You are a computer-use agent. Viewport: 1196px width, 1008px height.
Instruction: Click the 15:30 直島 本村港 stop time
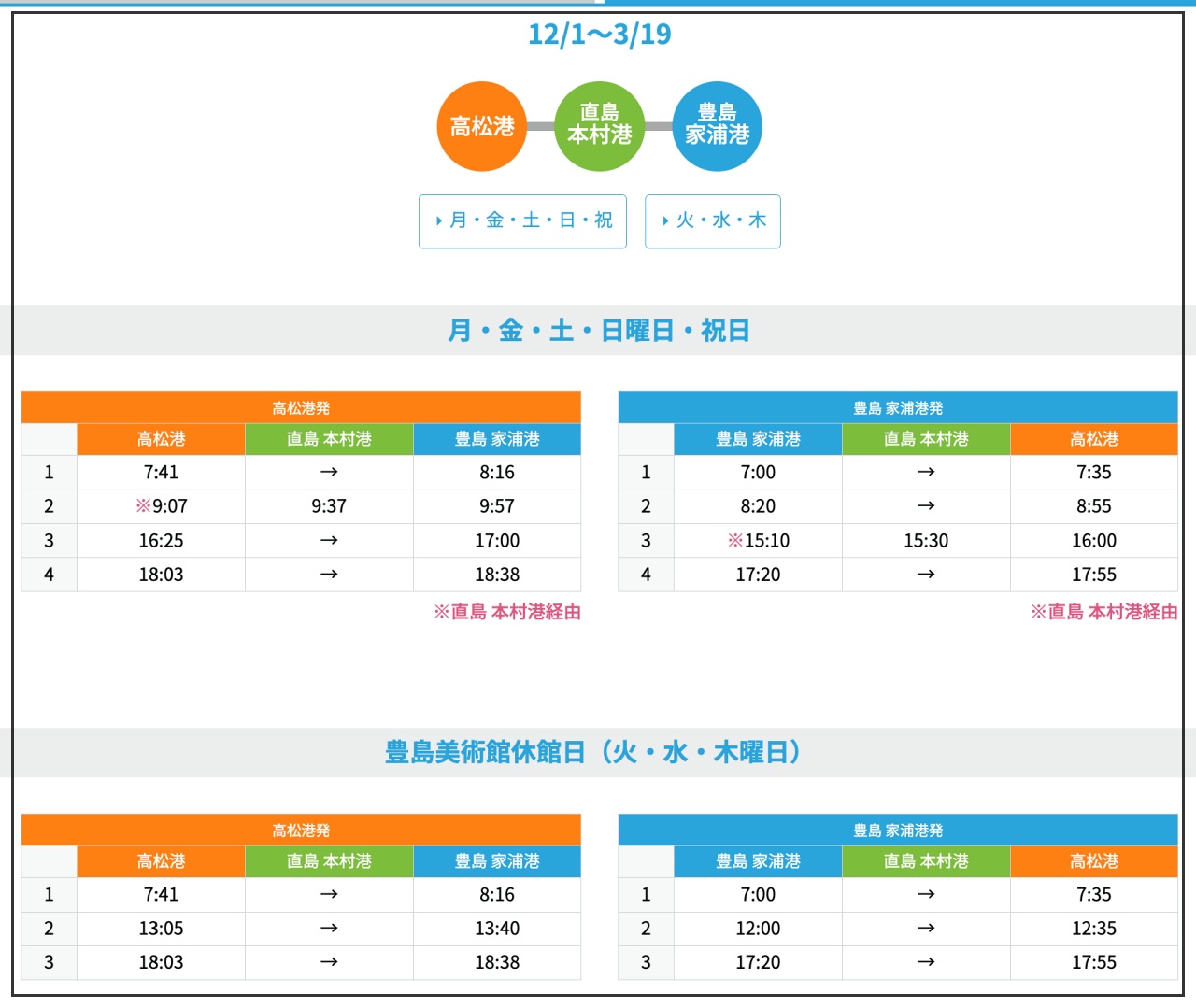click(926, 541)
